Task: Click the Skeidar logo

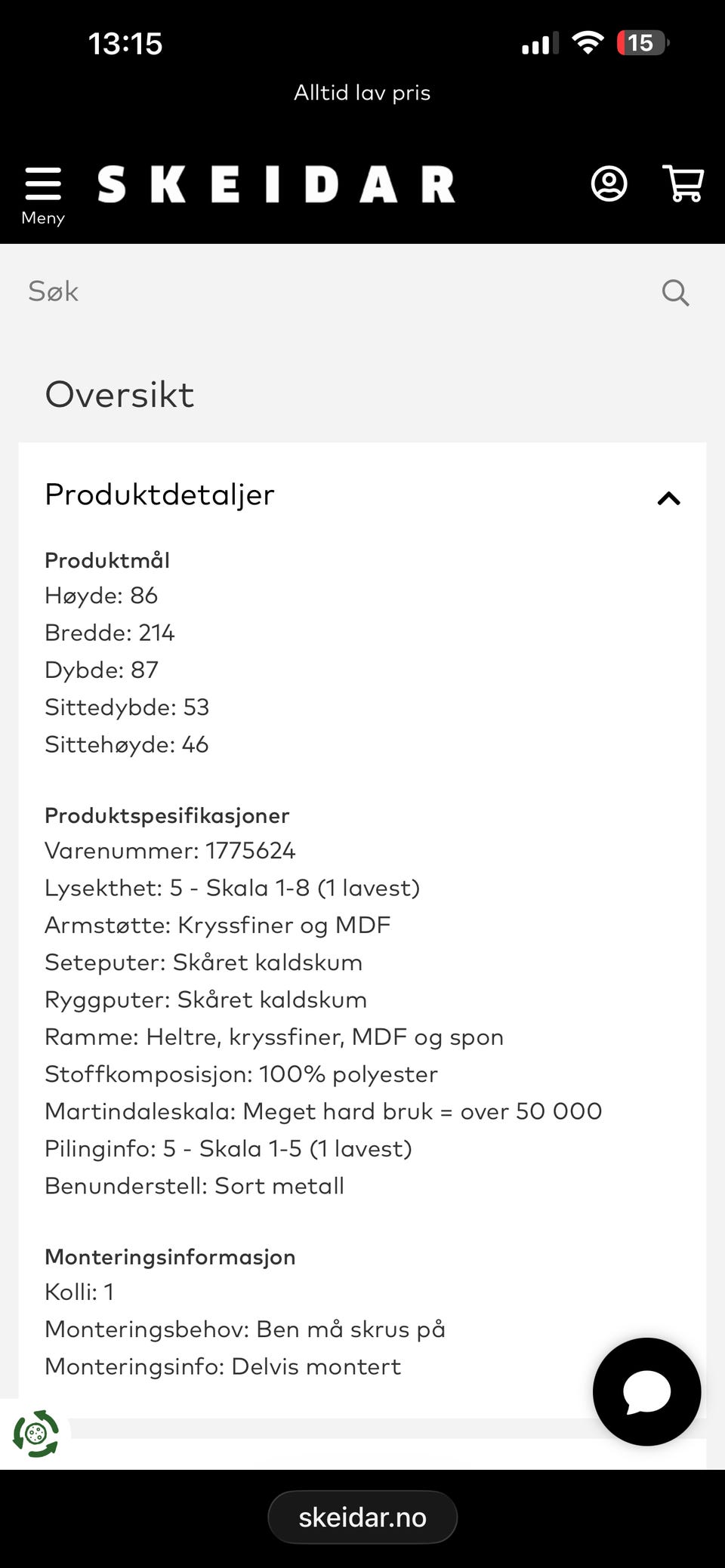Action: point(276,184)
